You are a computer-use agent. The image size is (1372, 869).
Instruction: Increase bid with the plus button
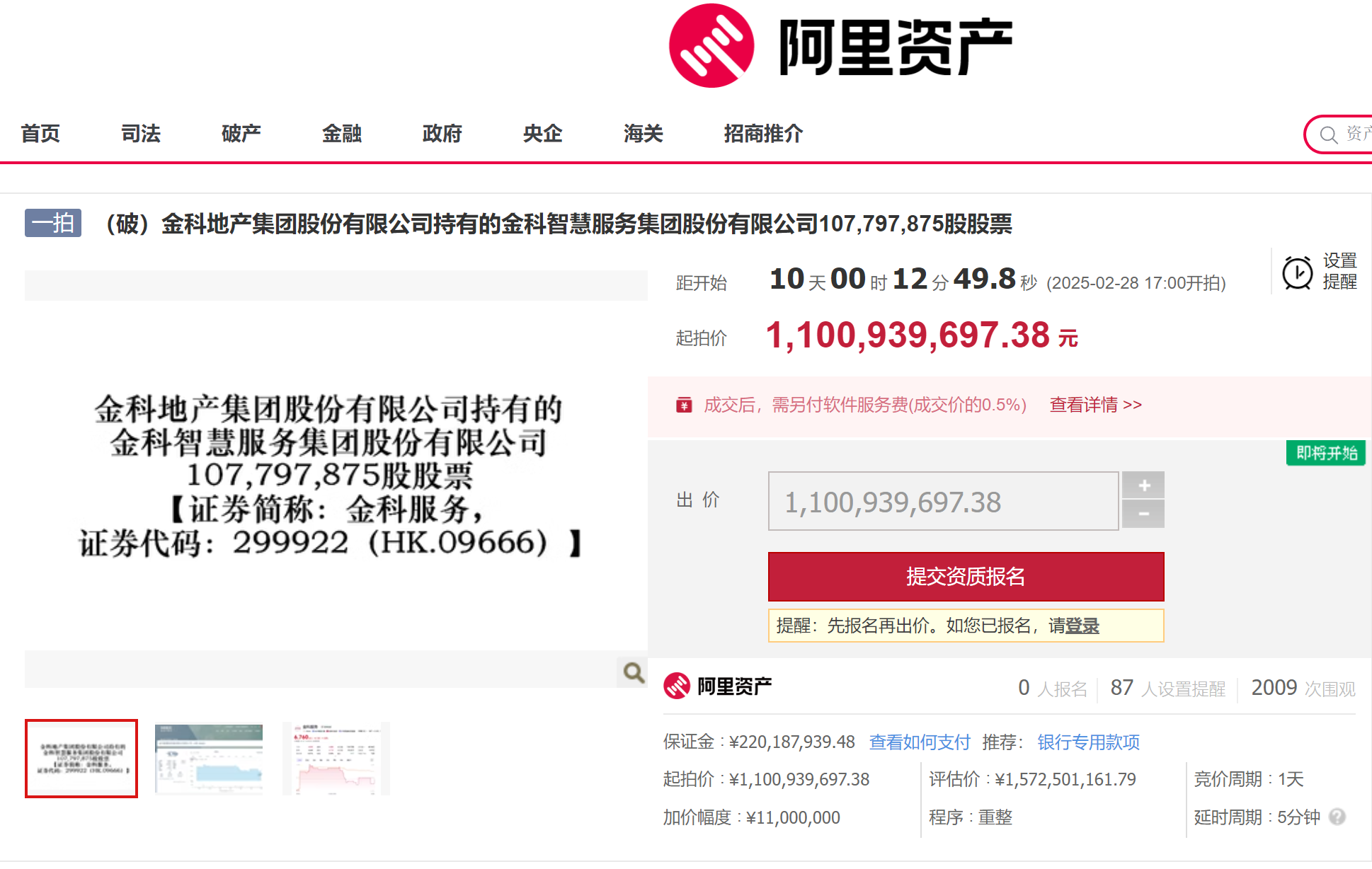[x=1144, y=485]
